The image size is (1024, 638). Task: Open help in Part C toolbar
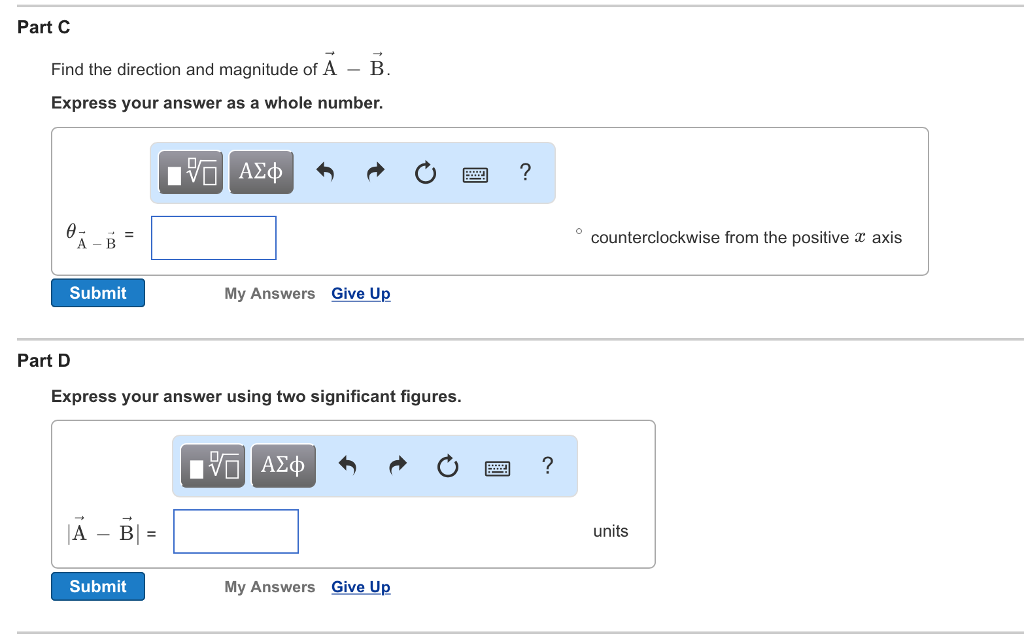coord(525,173)
